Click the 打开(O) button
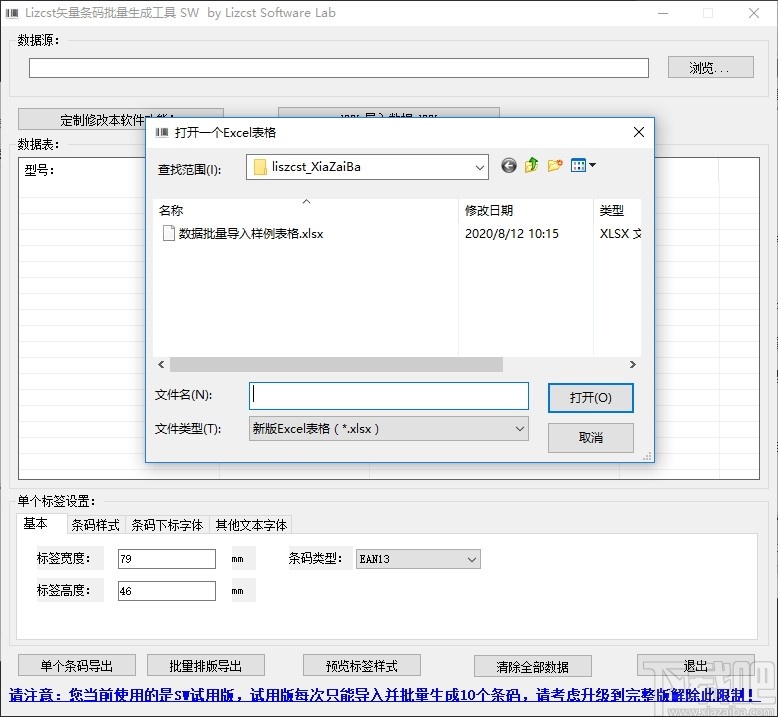 590,397
